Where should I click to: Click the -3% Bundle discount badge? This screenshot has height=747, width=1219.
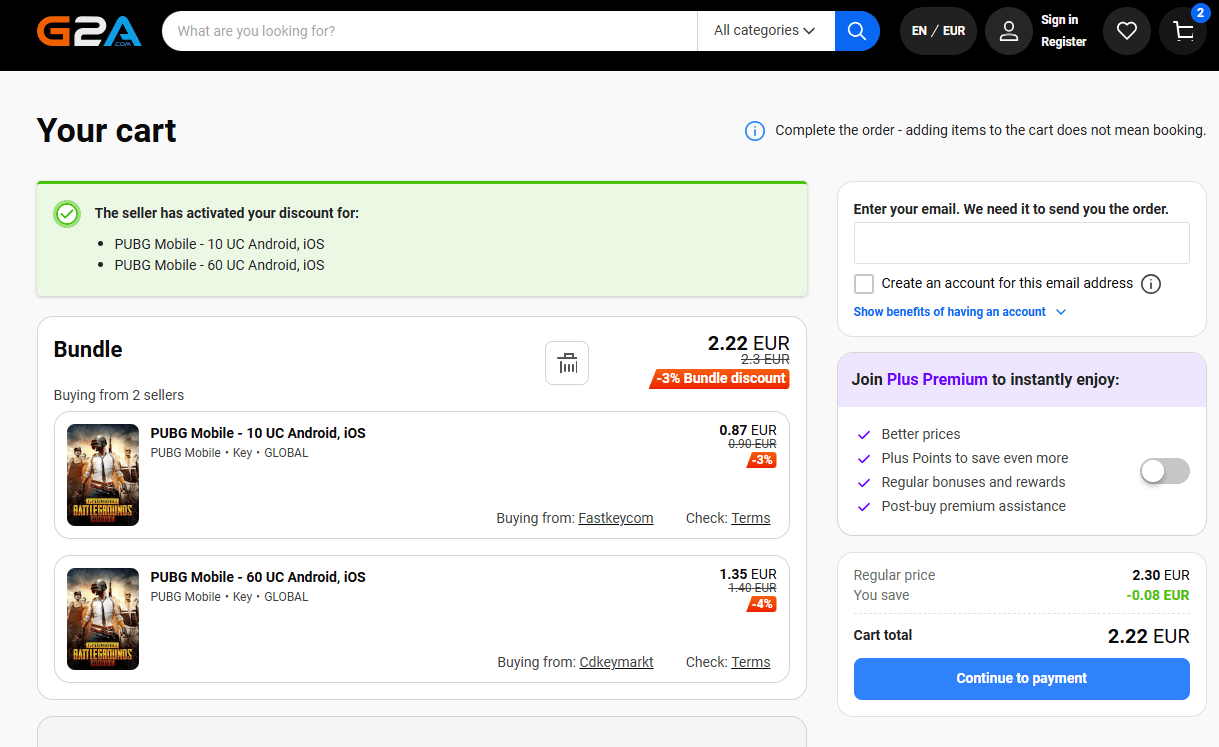[x=720, y=379]
